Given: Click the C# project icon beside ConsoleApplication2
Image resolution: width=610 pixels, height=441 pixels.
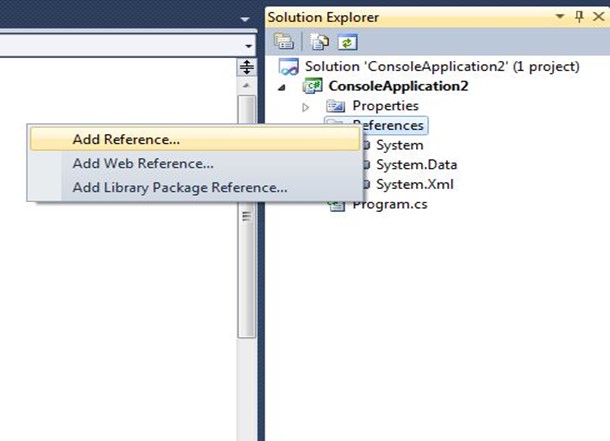Looking at the screenshot, I should pyautogui.click(x=313, y=86).
